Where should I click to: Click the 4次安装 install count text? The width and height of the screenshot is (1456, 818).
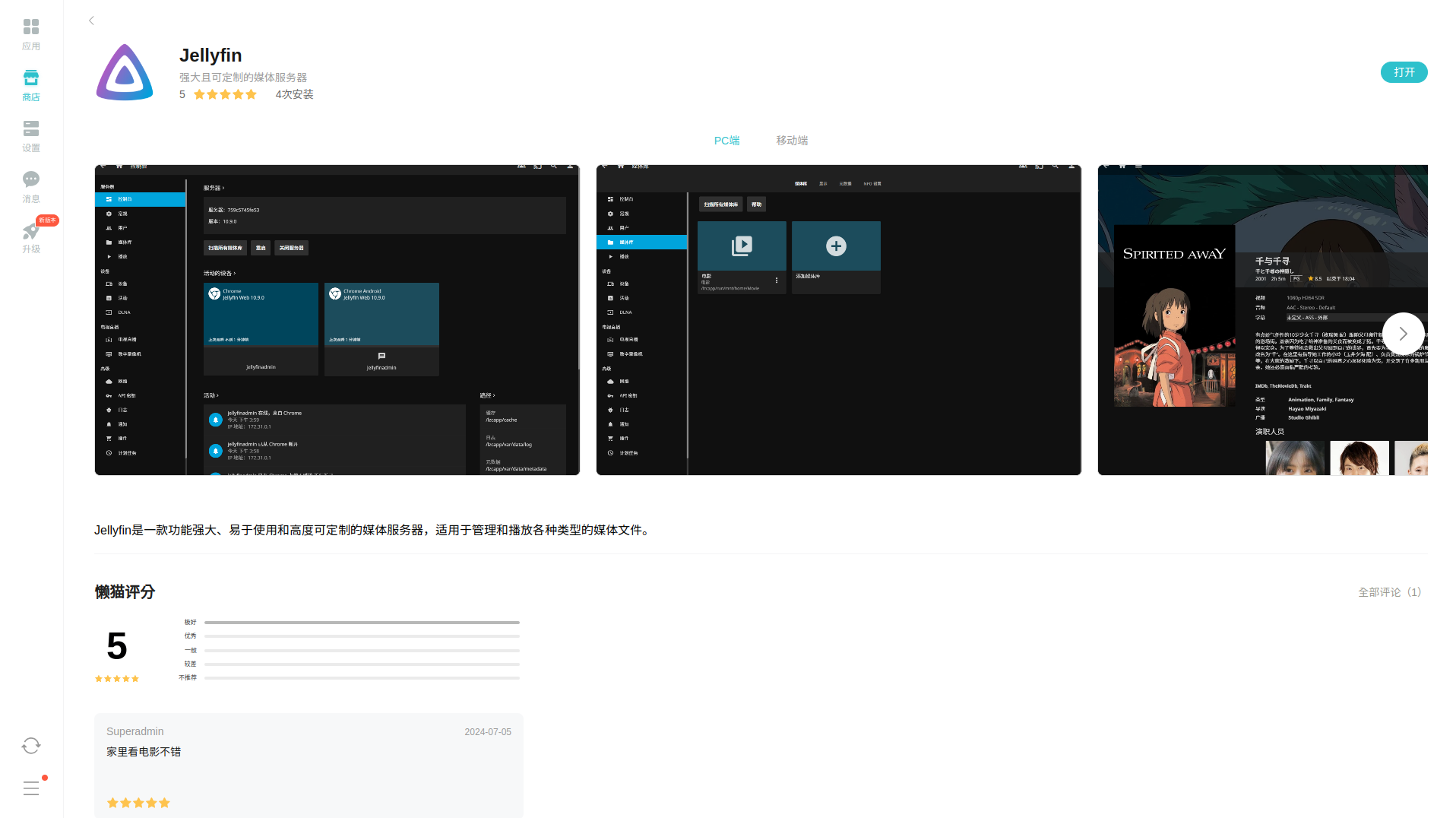click(x=294, y=95)
